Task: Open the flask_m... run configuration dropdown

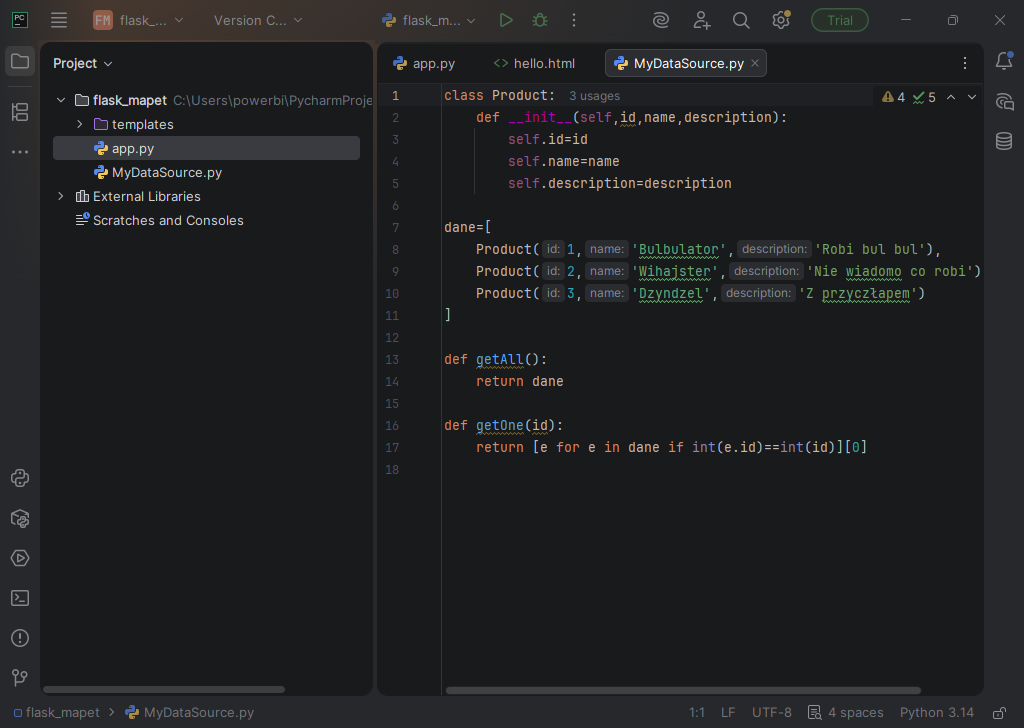Action: pos(429,20)
